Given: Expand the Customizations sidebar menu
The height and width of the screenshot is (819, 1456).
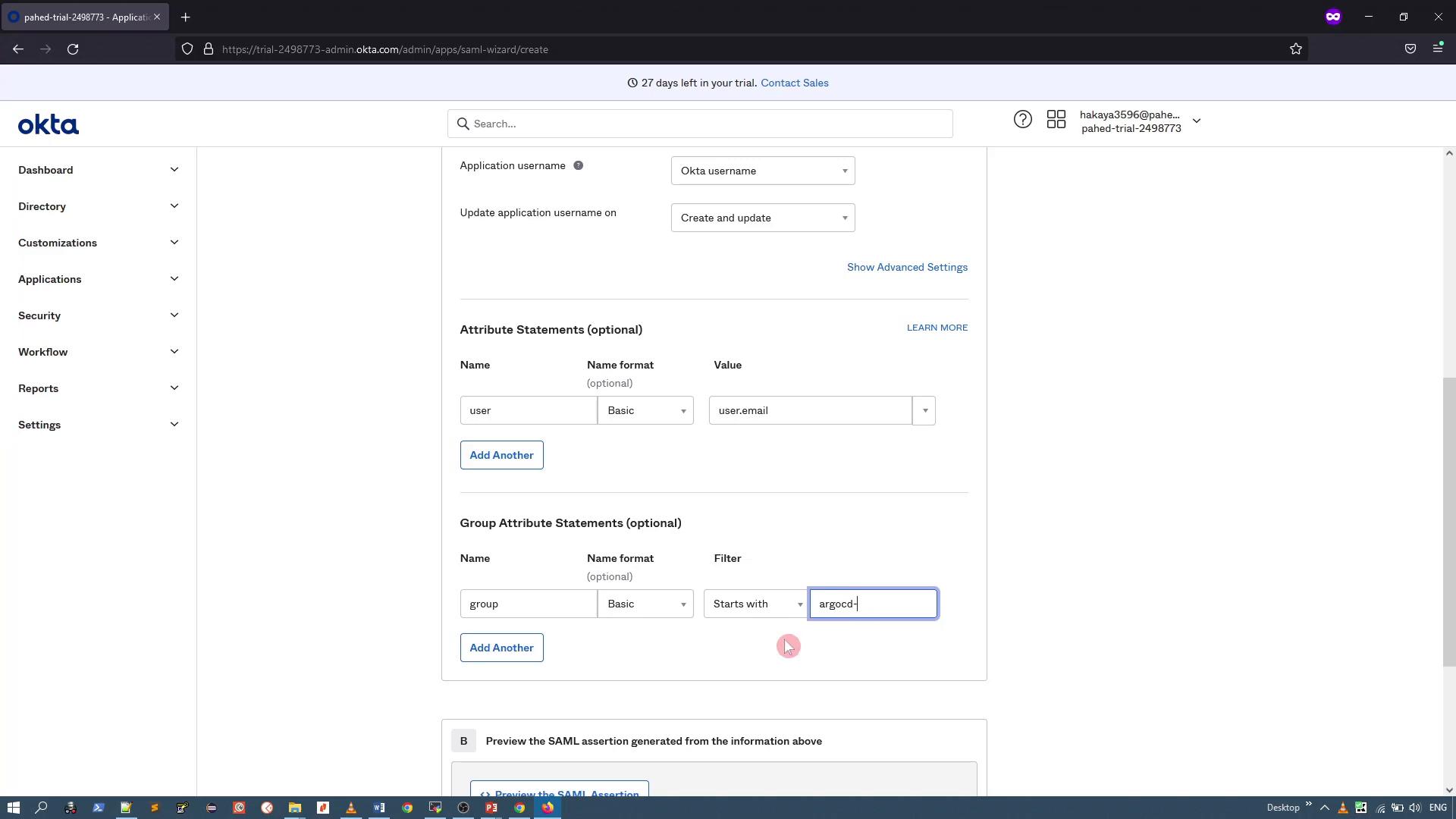Looking at the screenshot, I should coord(99,243).
